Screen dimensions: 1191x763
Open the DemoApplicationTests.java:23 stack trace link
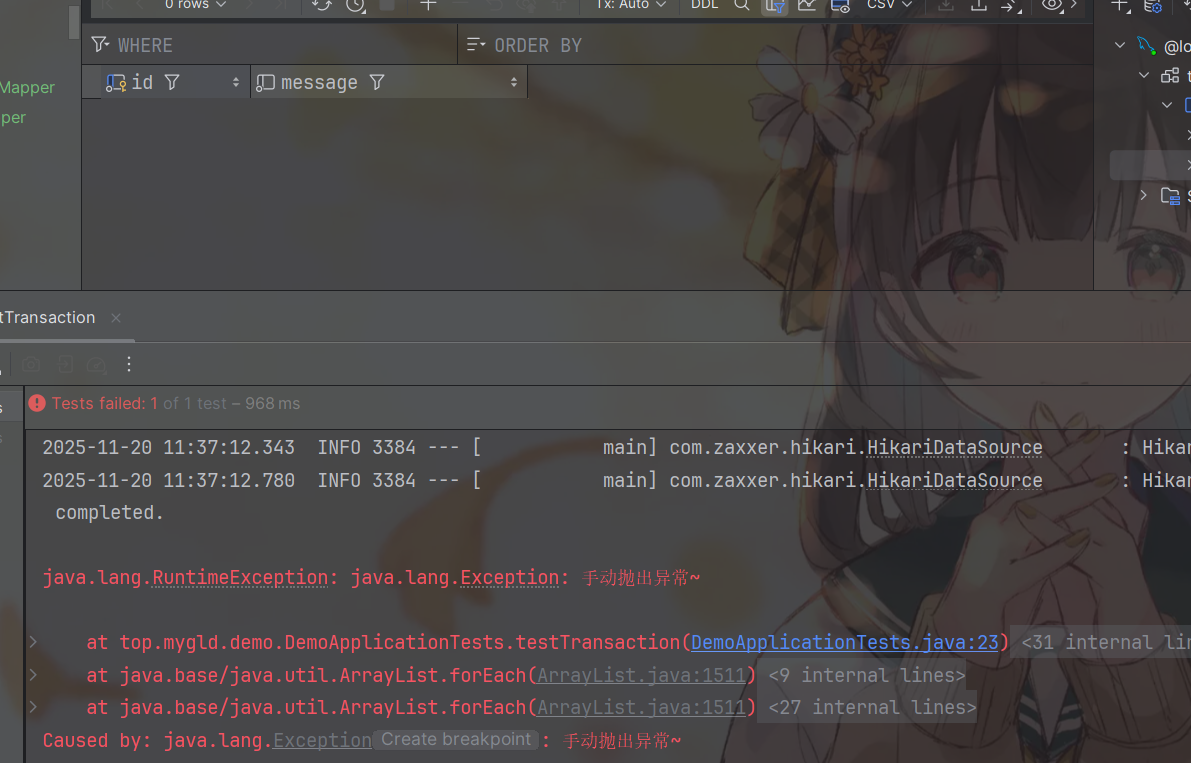coord(844,642)
